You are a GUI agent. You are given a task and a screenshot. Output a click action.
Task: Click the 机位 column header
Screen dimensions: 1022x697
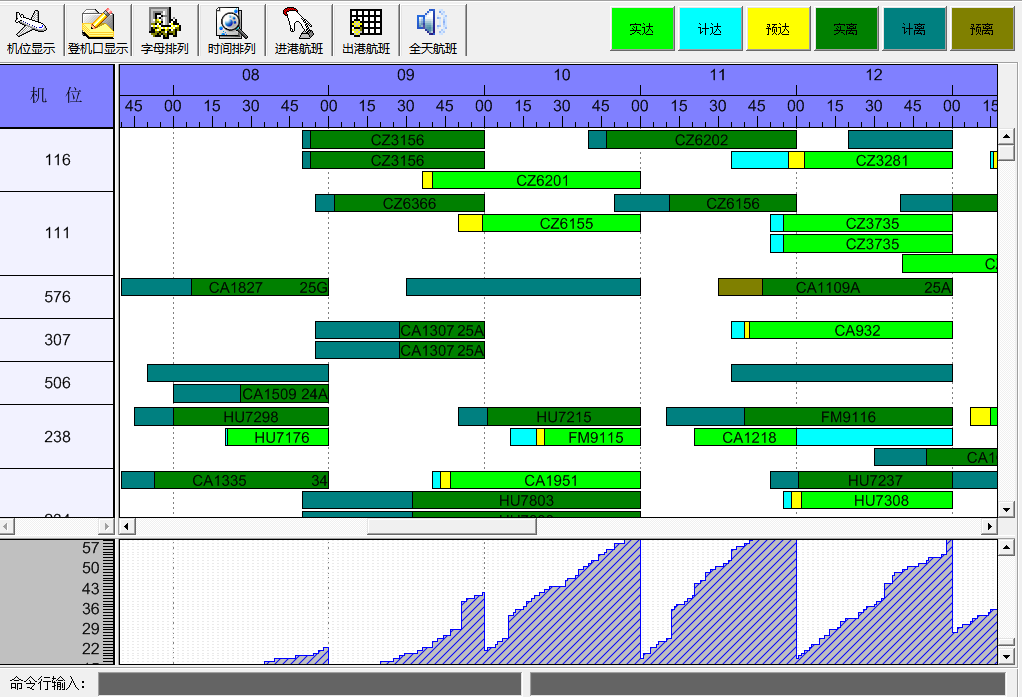[x=57, y=96]
